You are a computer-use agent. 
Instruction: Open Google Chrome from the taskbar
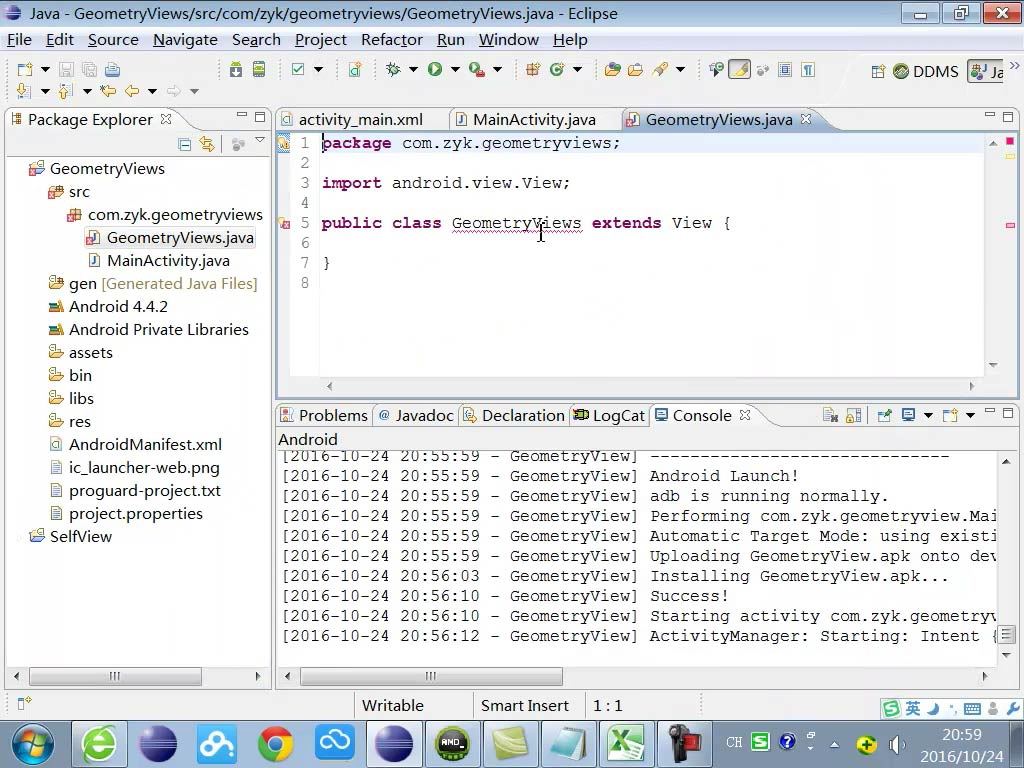(x=276, y=743)
